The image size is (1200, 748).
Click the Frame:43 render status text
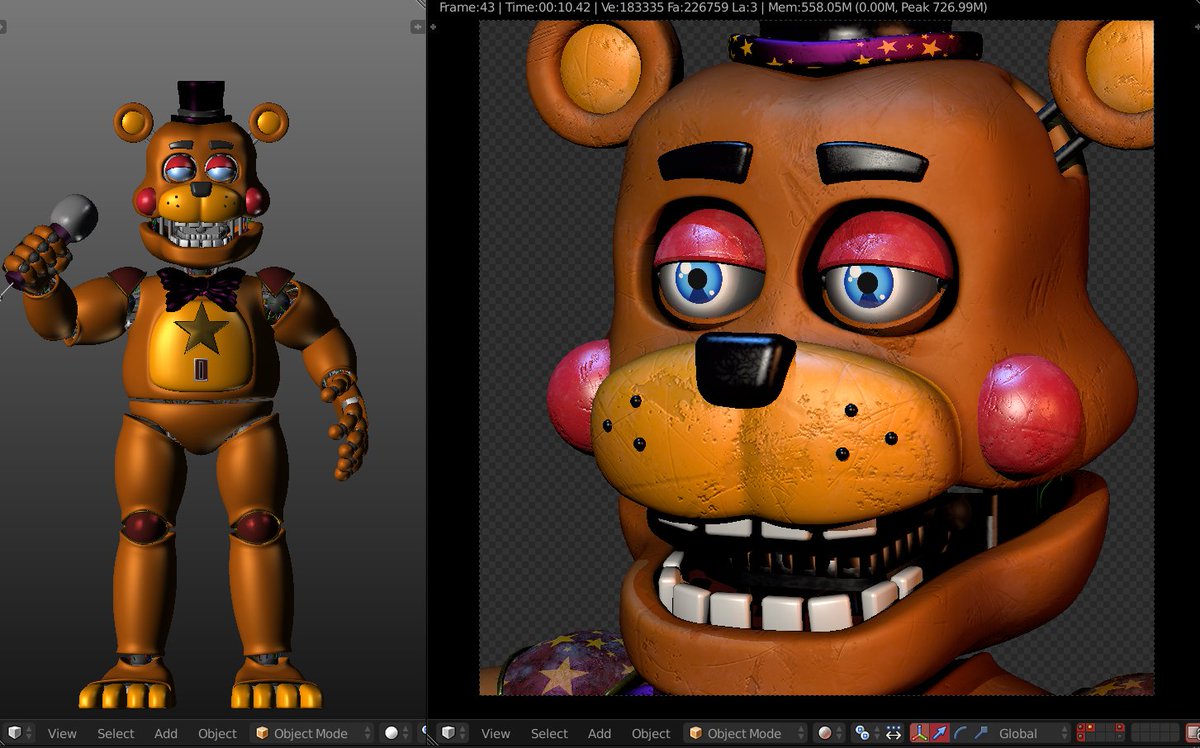tap(465, 7)
